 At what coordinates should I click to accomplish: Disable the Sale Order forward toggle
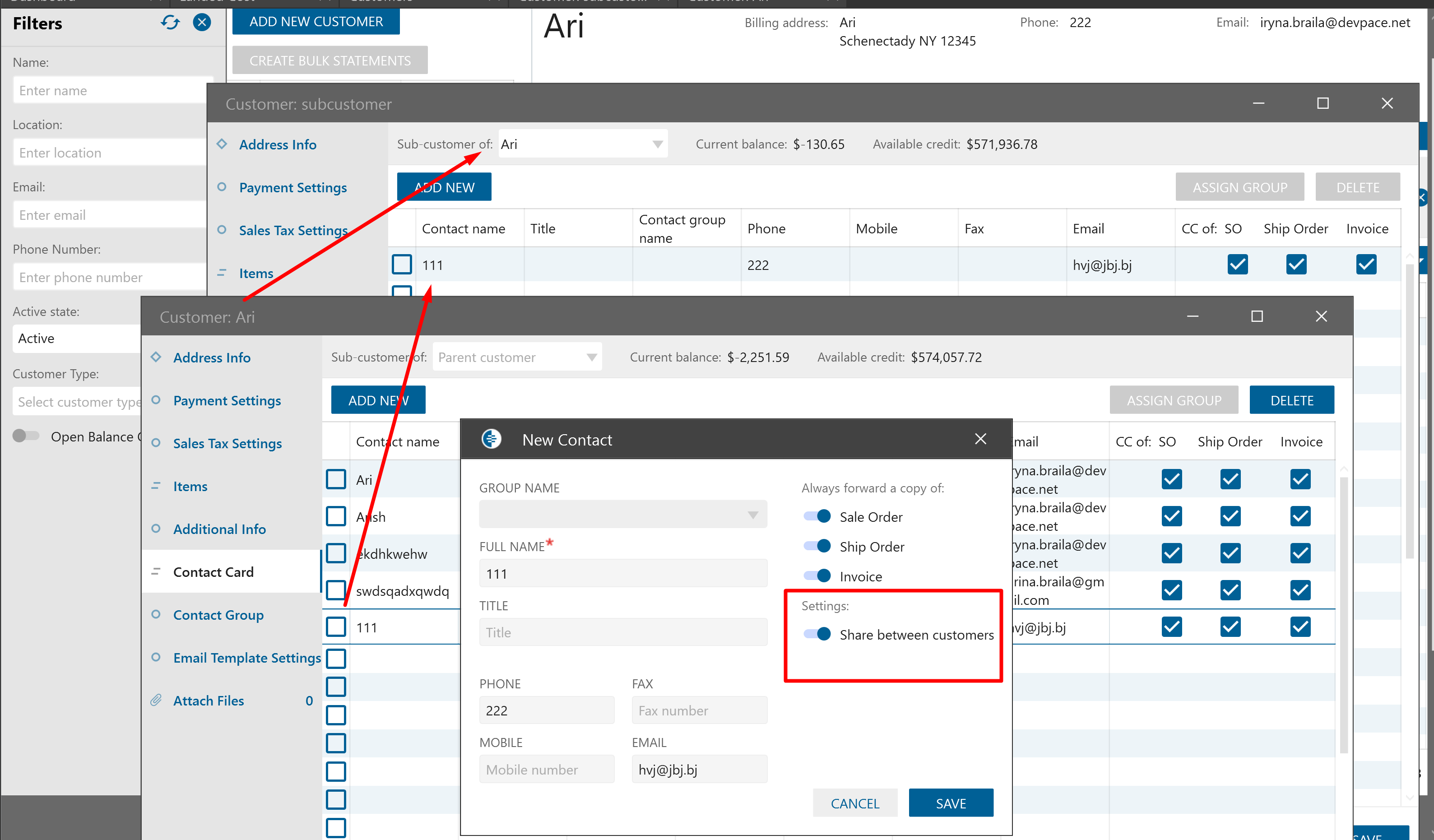(x=818, y=516)
